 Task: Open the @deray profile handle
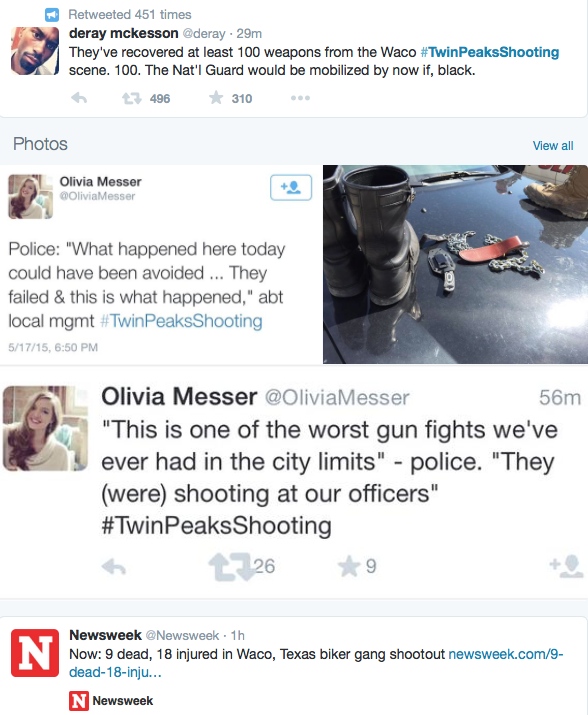(203, 34)
